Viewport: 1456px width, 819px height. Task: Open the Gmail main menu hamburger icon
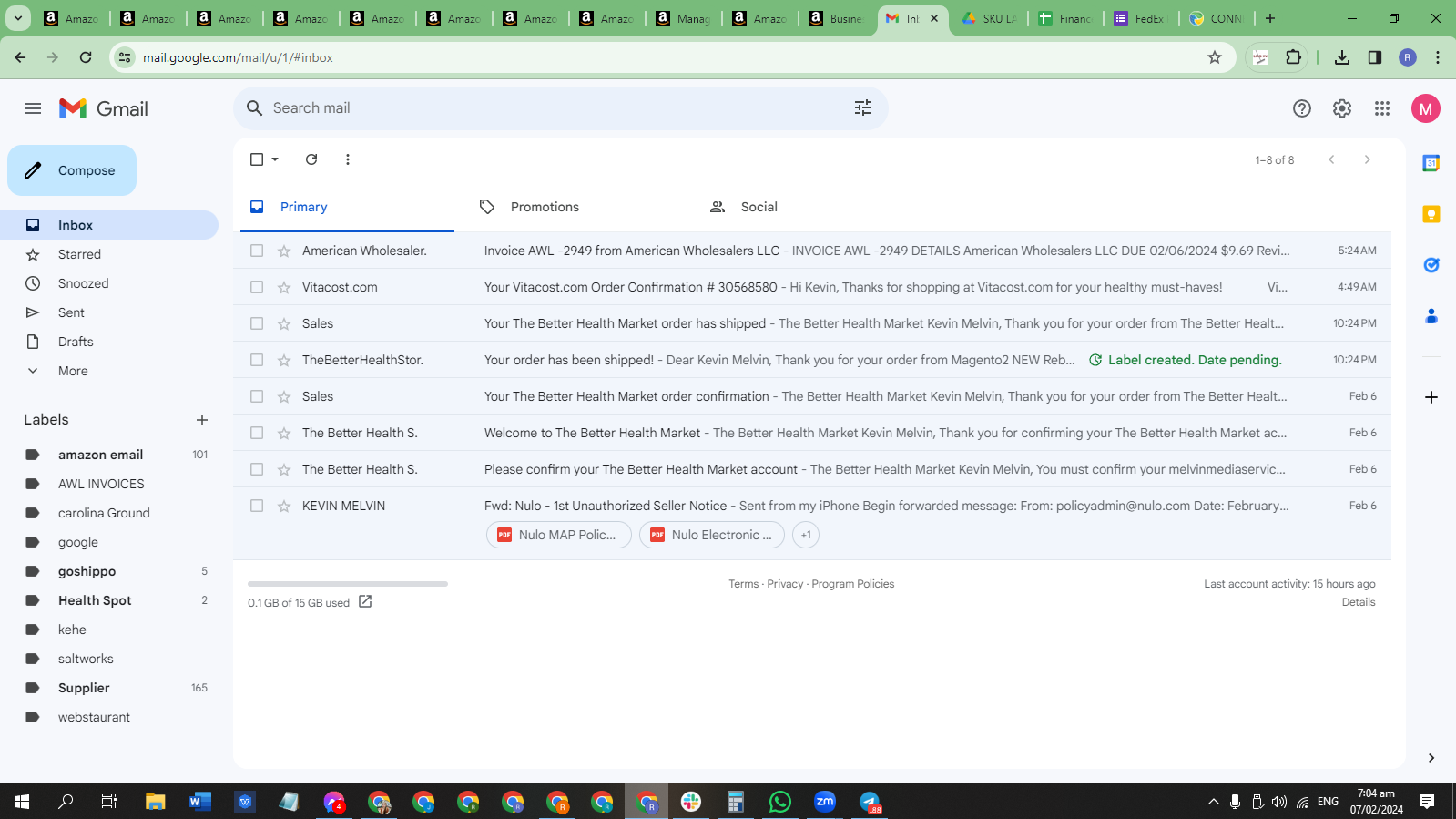[33, 108]
